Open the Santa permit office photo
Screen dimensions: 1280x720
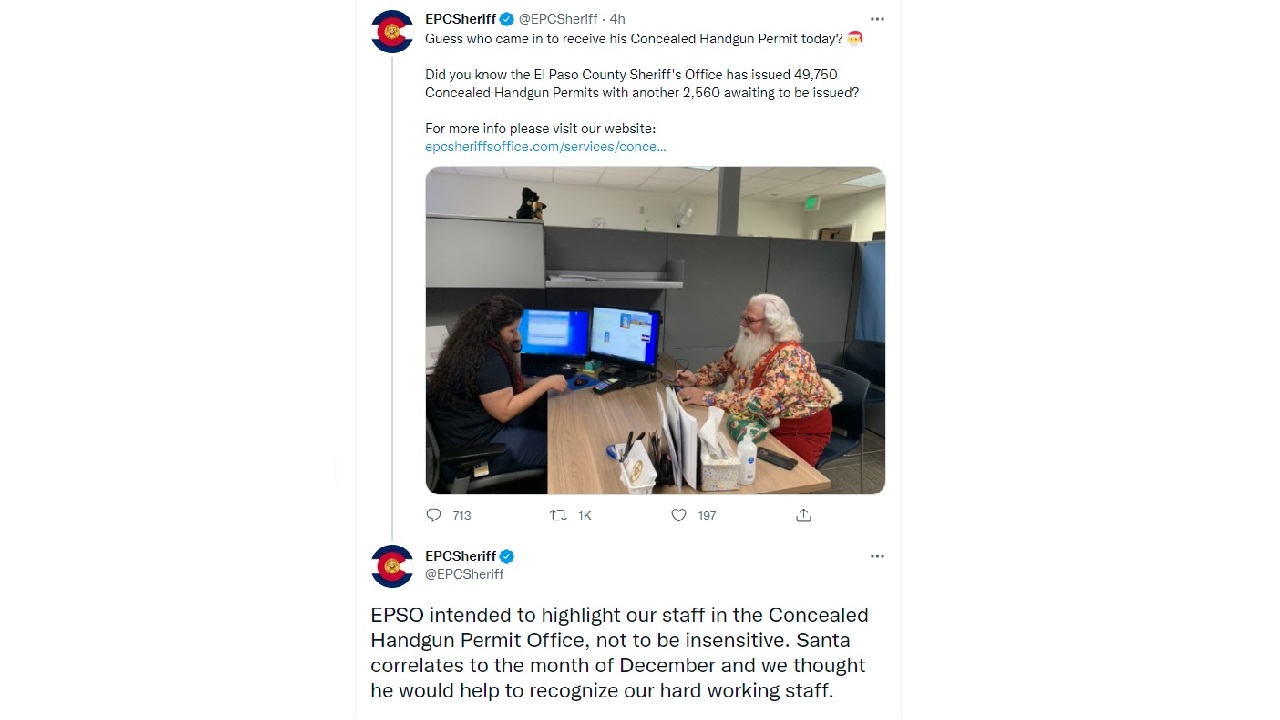coord(655,330)
